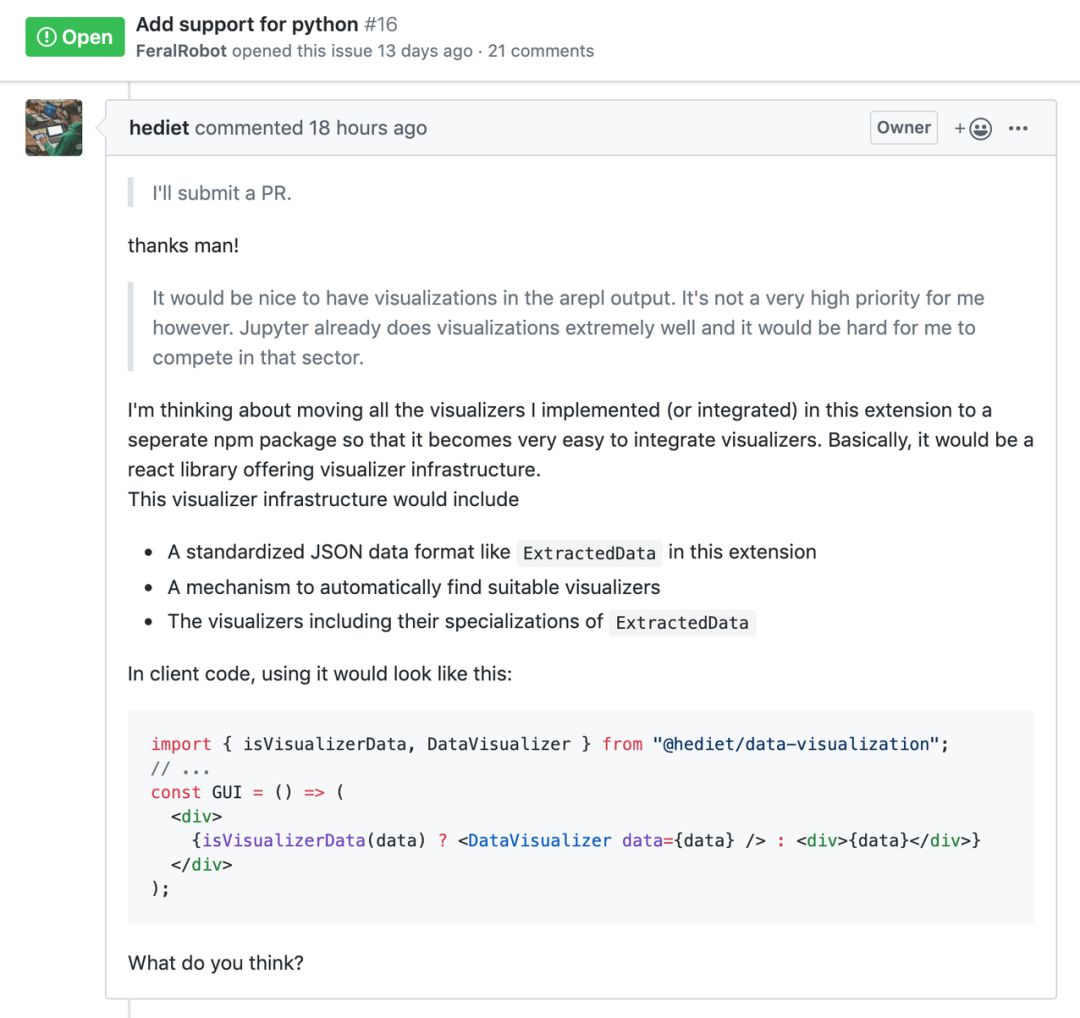
Task: Click the Owner badge on comment
Action: [903, 127]
